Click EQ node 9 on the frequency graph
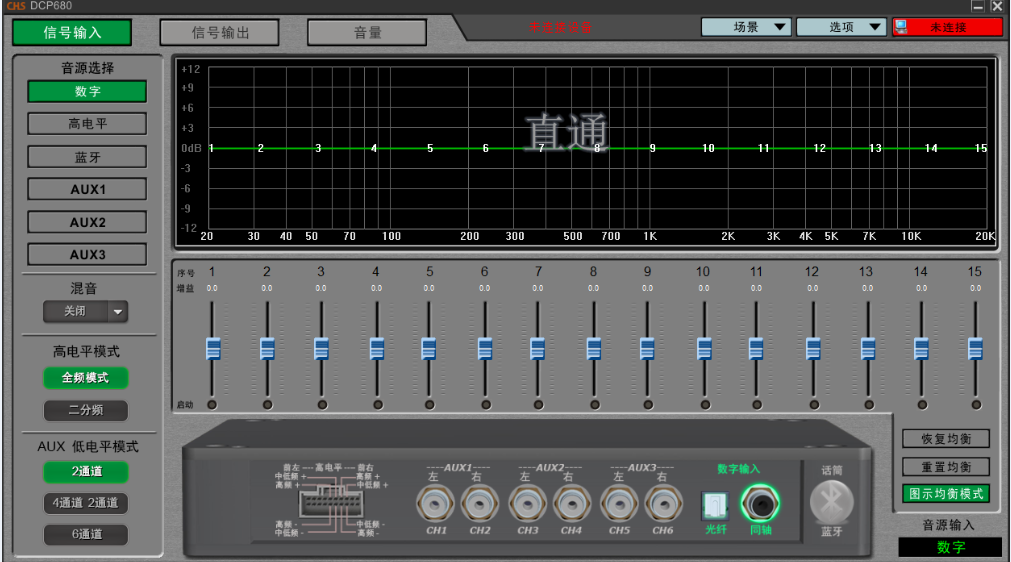The width and height of the screenshot is (1011, 562). 652,148
